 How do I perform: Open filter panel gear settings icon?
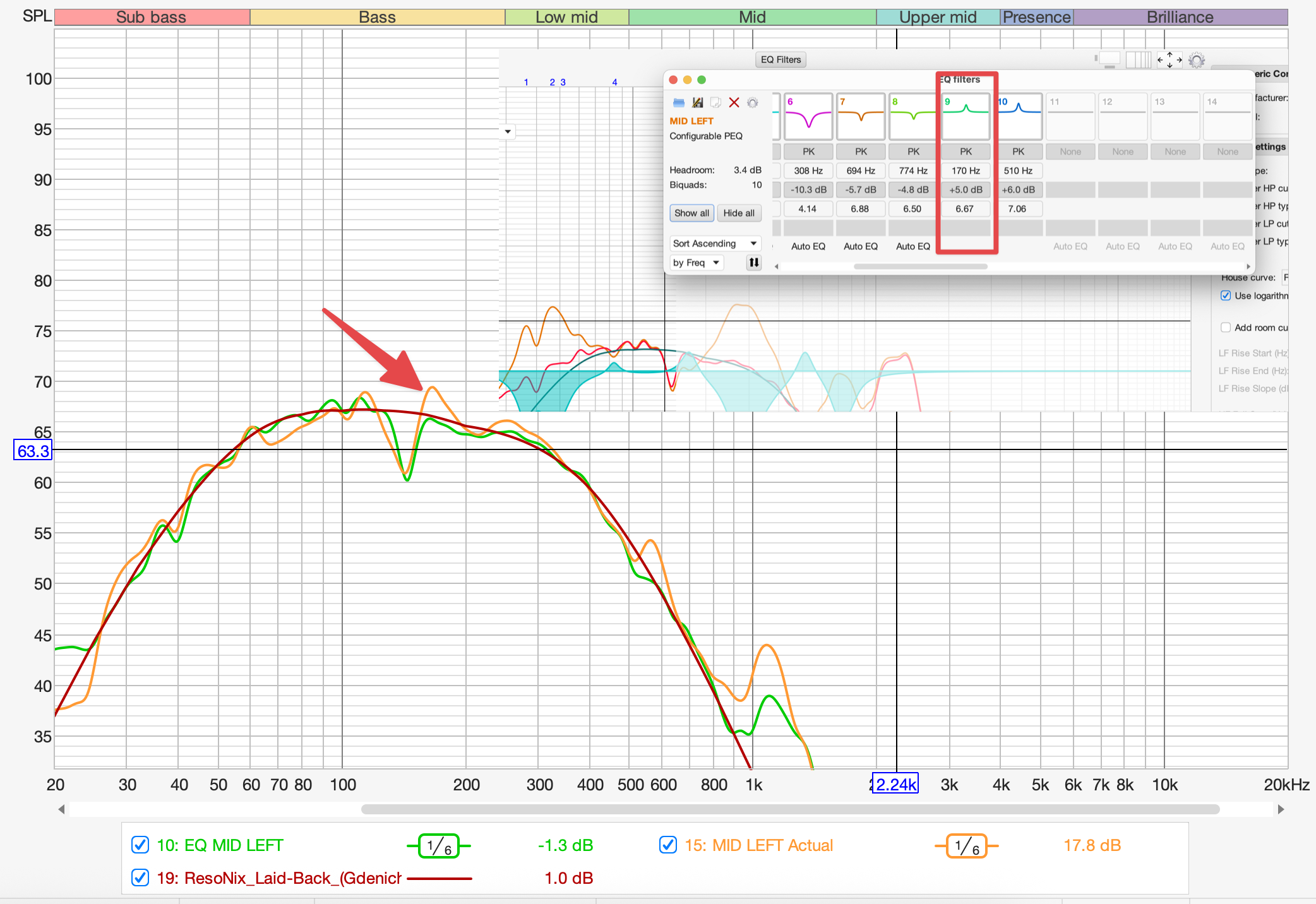pyautogui.click(x=752, y=103)
